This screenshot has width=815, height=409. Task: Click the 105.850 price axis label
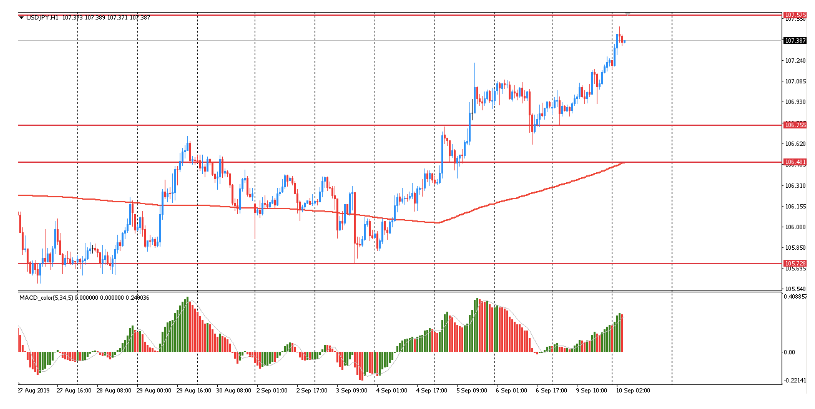click(x=795, y=247)
